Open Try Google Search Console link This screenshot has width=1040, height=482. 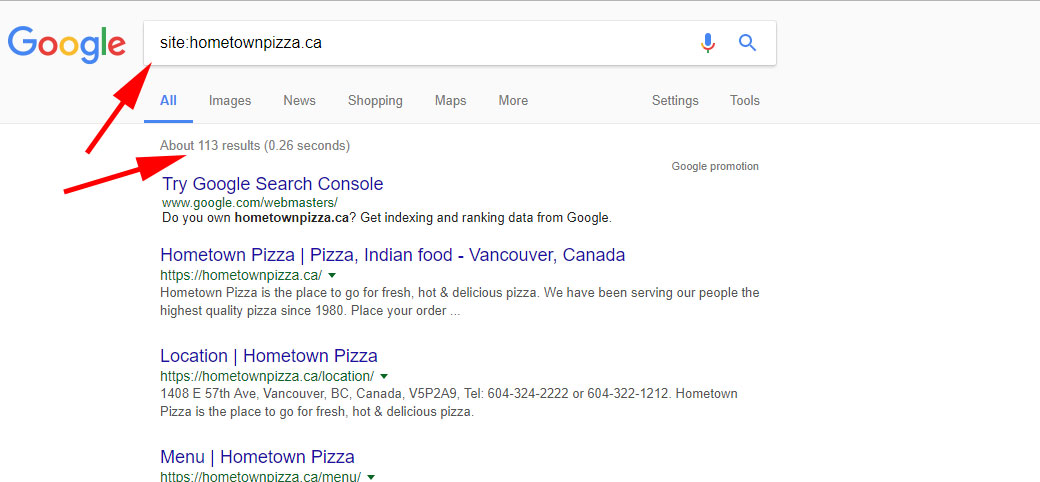[273, 184]
